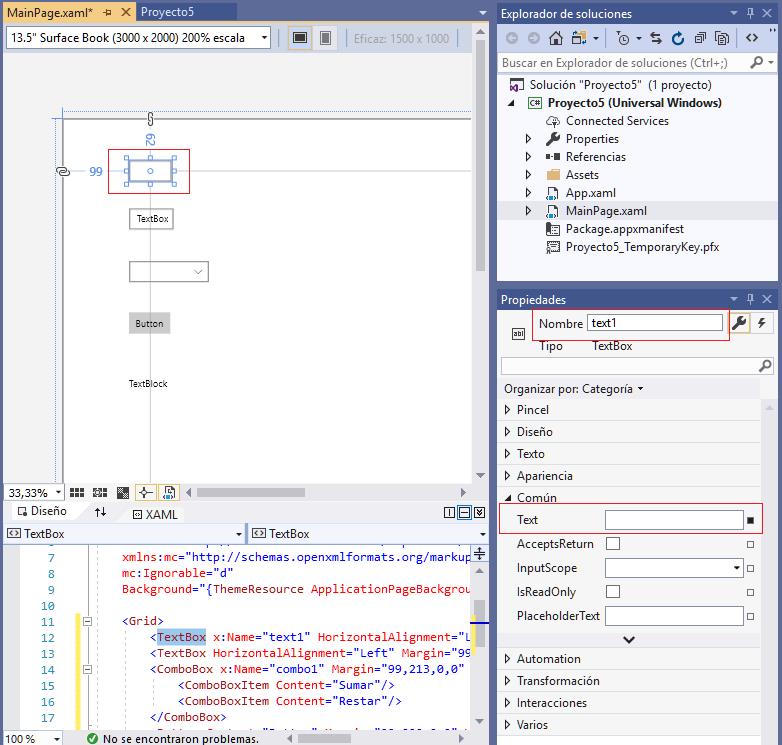Viewport: 782px width, 745px height.
Task: Open the InputScope combo box
Action: coord(674,568)
